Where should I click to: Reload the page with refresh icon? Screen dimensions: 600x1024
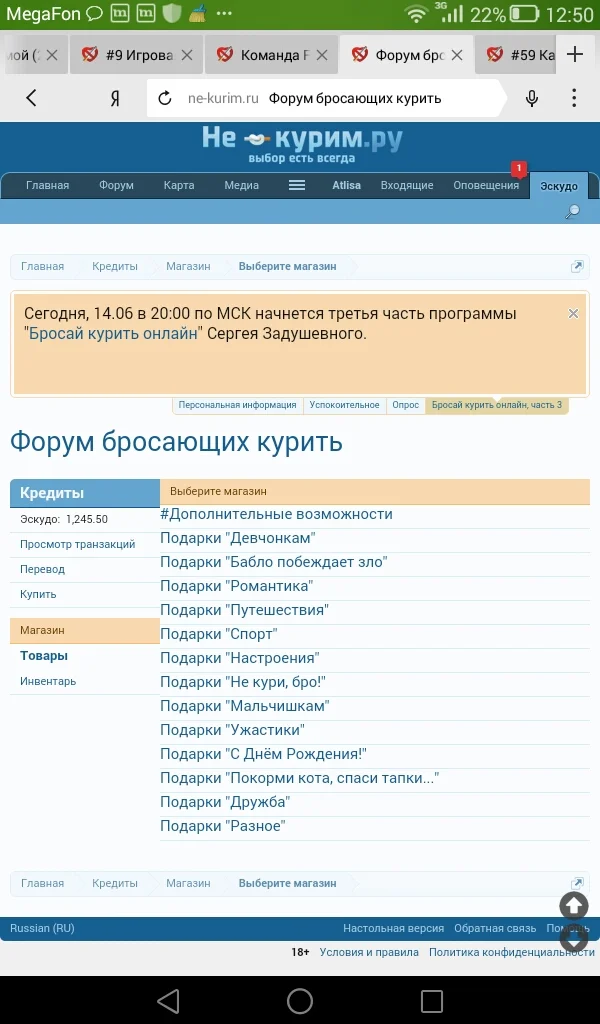(x=165, y=99)
